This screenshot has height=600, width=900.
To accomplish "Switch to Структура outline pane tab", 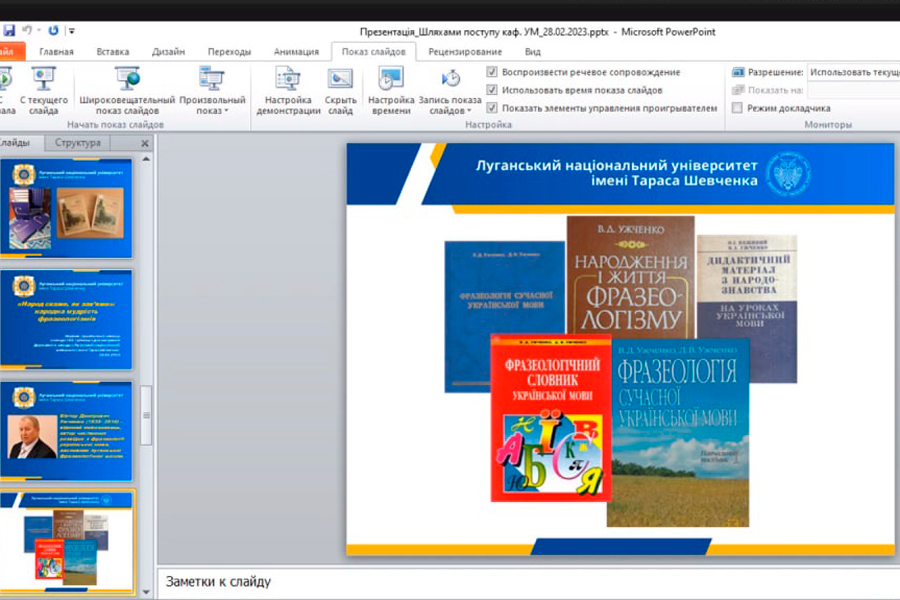I will (x=78, y=143).
